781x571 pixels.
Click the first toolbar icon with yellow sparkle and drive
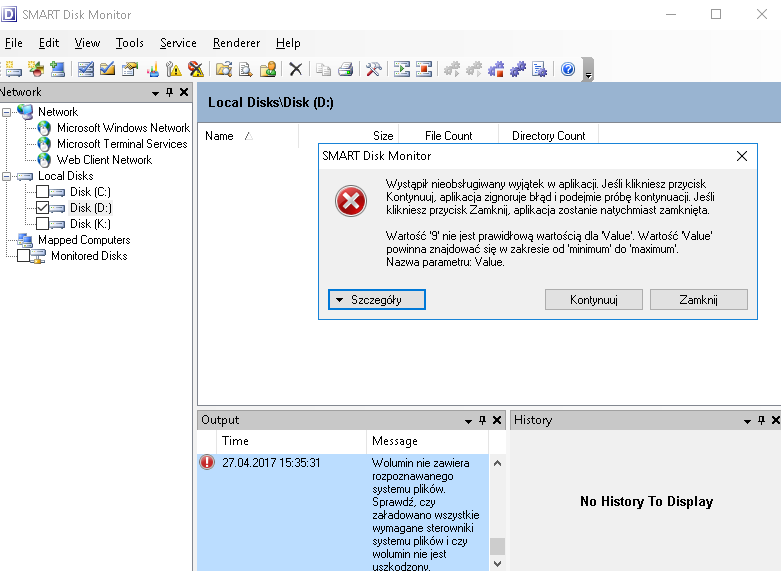coord(13,69)
